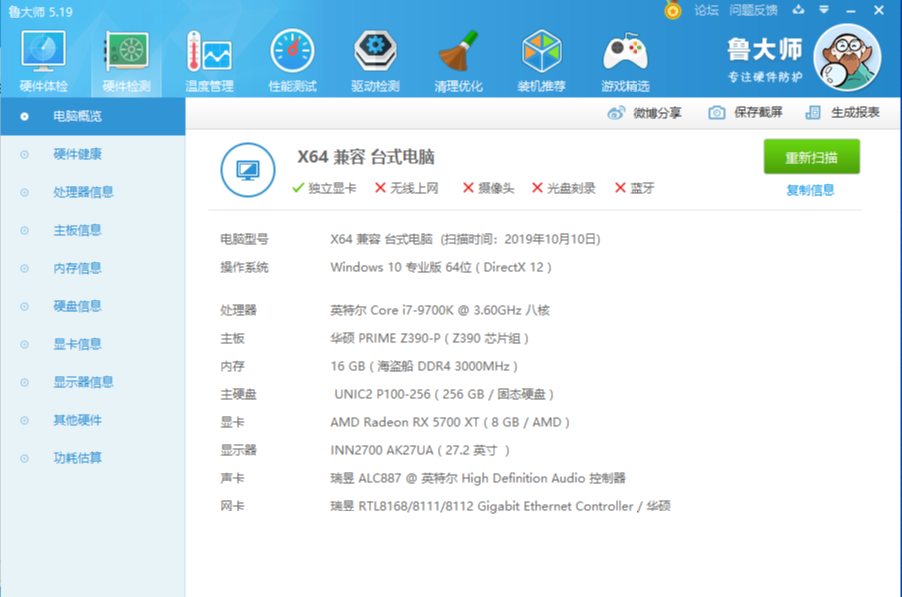Open the 清理优化 cleanup tool
This screenshot has width=902, height=597.
[457, 57]
